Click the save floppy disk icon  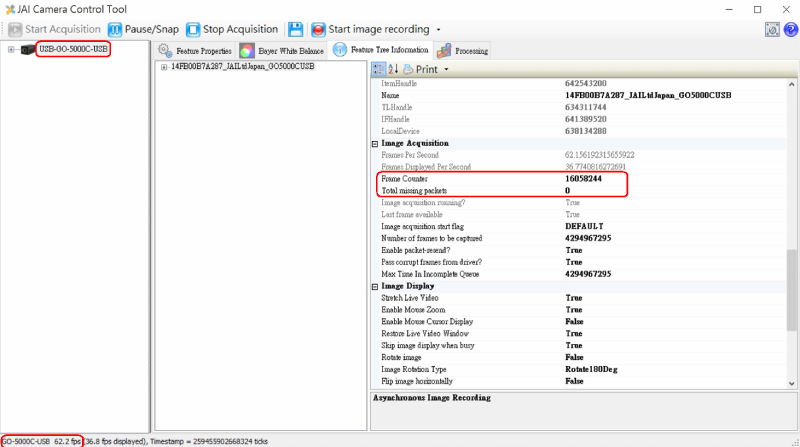coord(296,29)
